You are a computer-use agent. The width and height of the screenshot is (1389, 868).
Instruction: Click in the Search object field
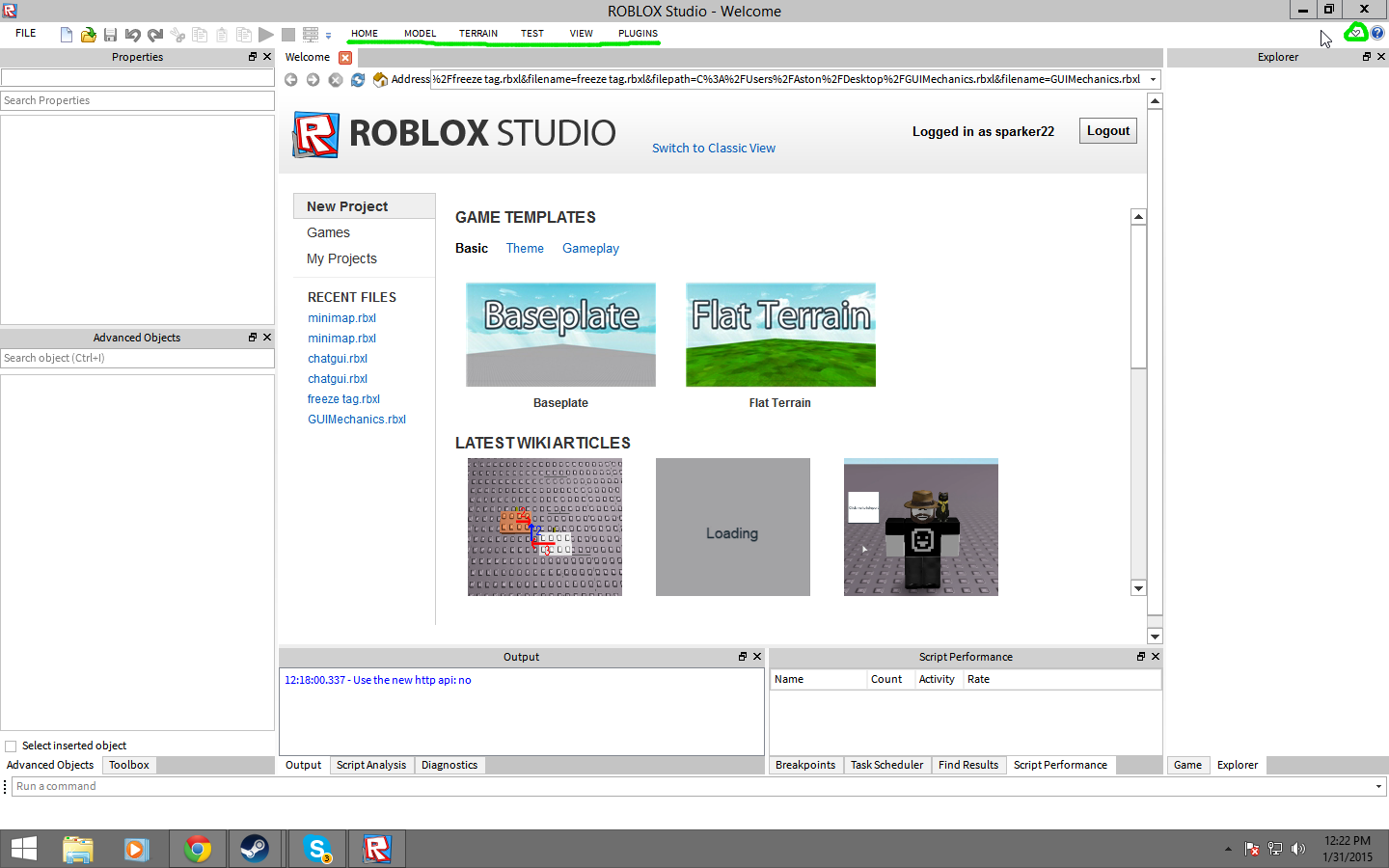138,358
